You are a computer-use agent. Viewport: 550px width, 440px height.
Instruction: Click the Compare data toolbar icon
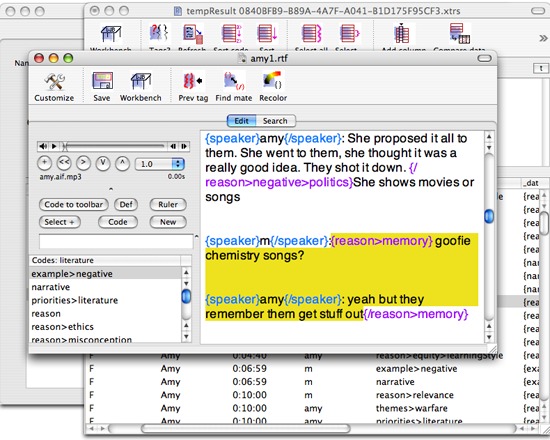pos(460,34)
